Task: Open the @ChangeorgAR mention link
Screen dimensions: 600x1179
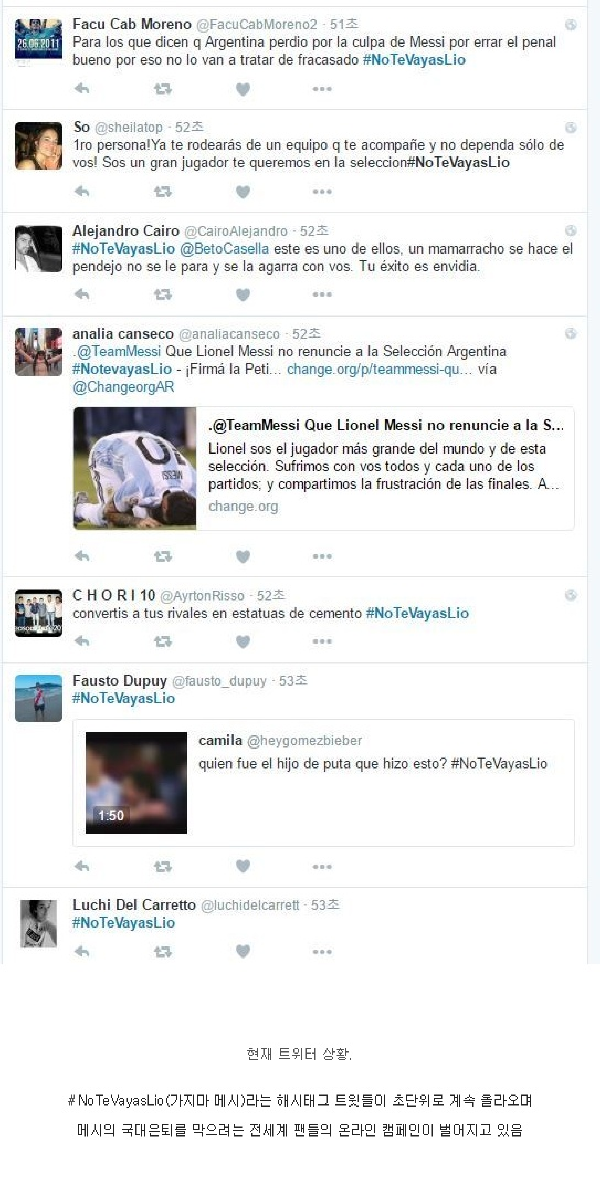Action: 123,388
